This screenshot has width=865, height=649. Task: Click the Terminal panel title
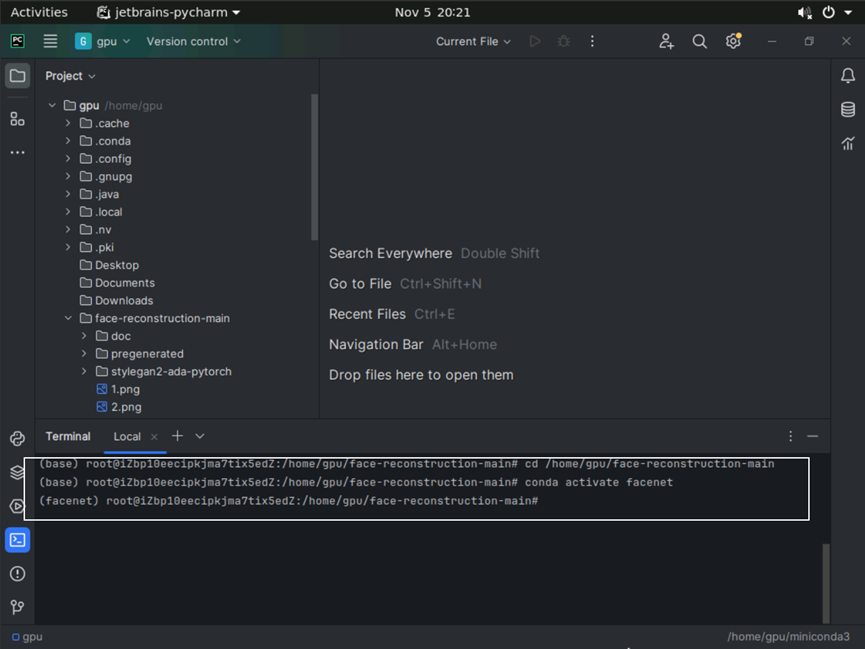(x=68, y=437)
